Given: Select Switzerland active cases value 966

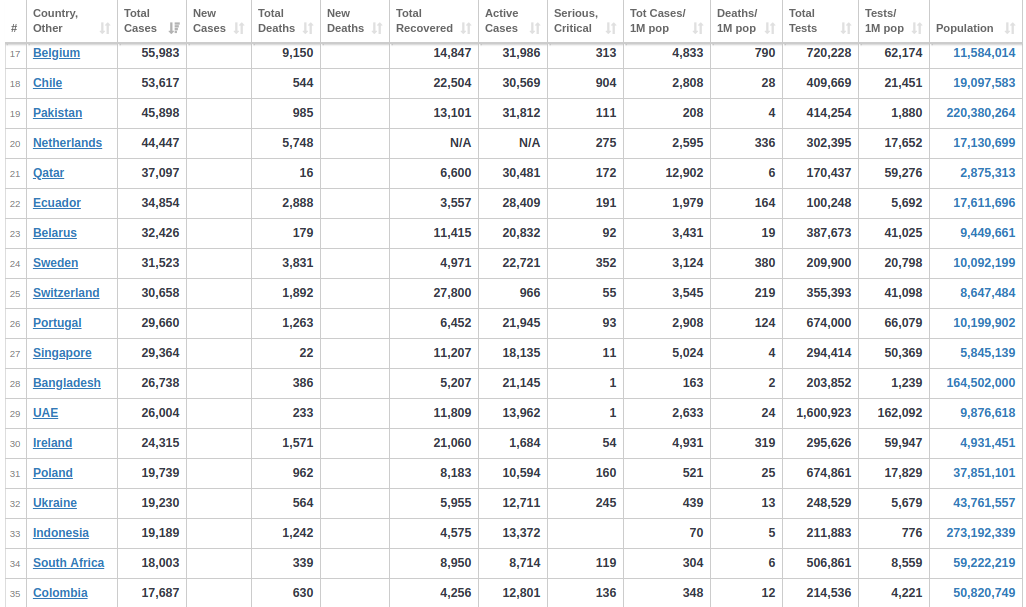Looking at the screenshot, I should point(530,293).
